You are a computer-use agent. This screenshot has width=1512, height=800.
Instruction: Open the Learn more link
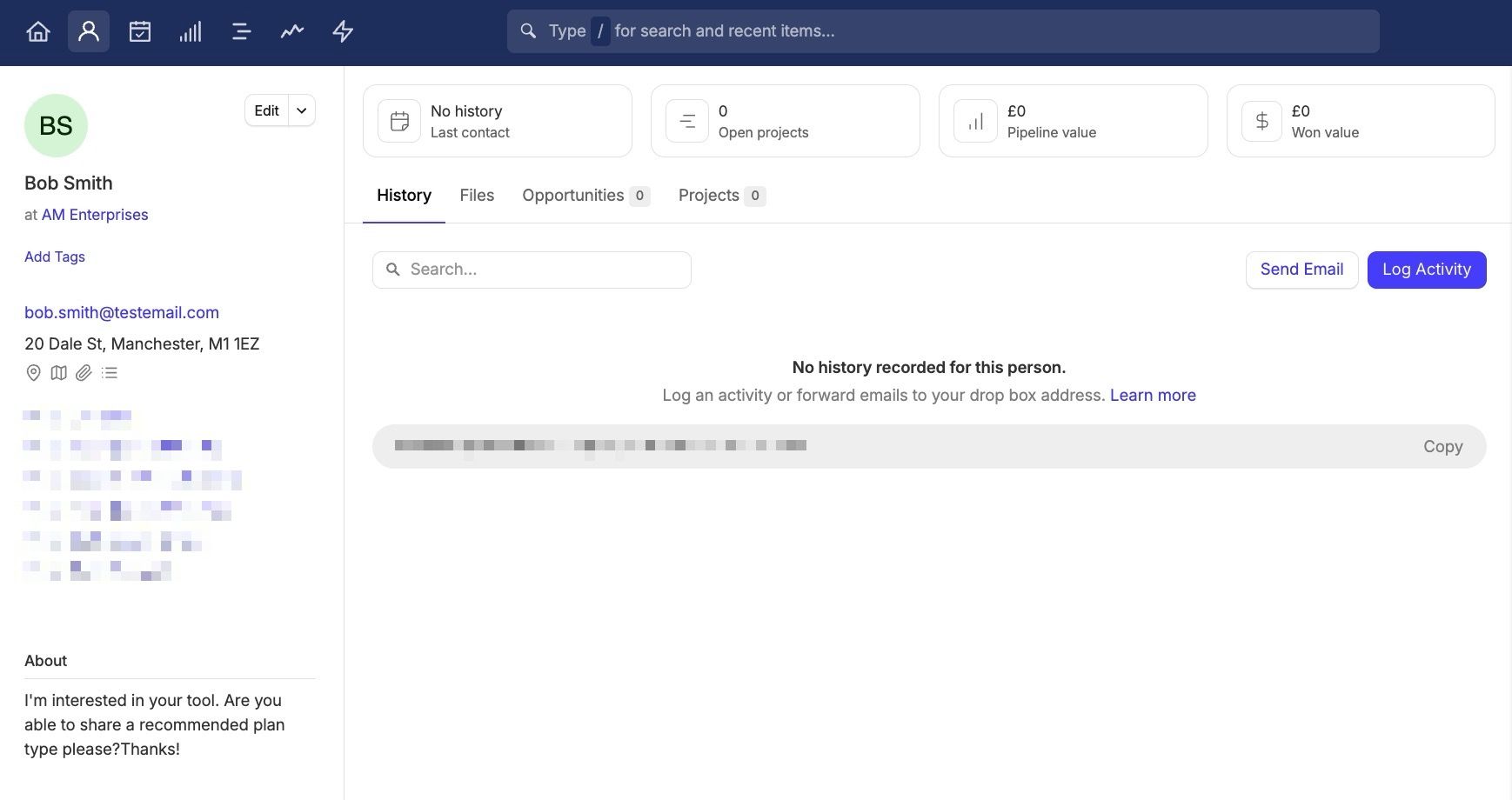click(1153, 395)
